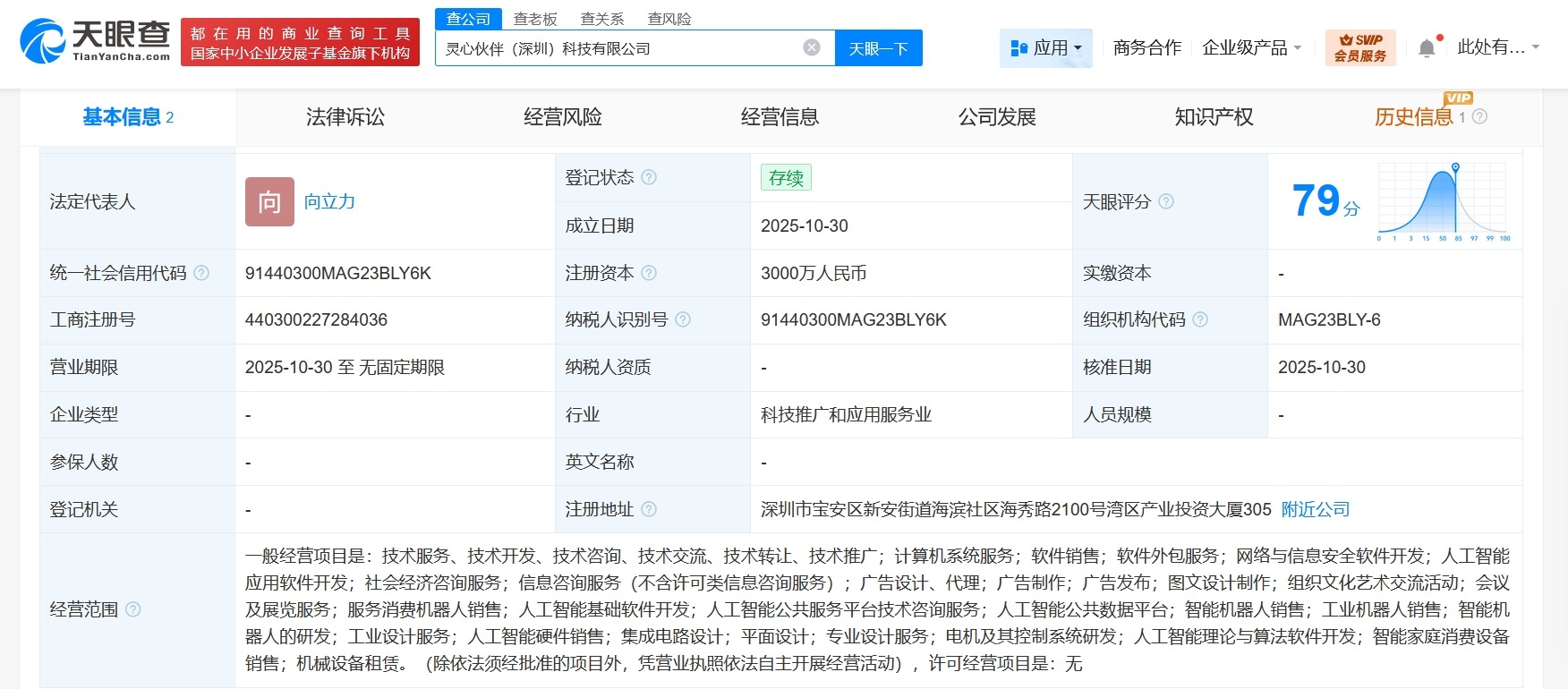Click the 核准日期 2025-10-30 value
Screen dimensions: 1568x689
(x=1322, y=367)
